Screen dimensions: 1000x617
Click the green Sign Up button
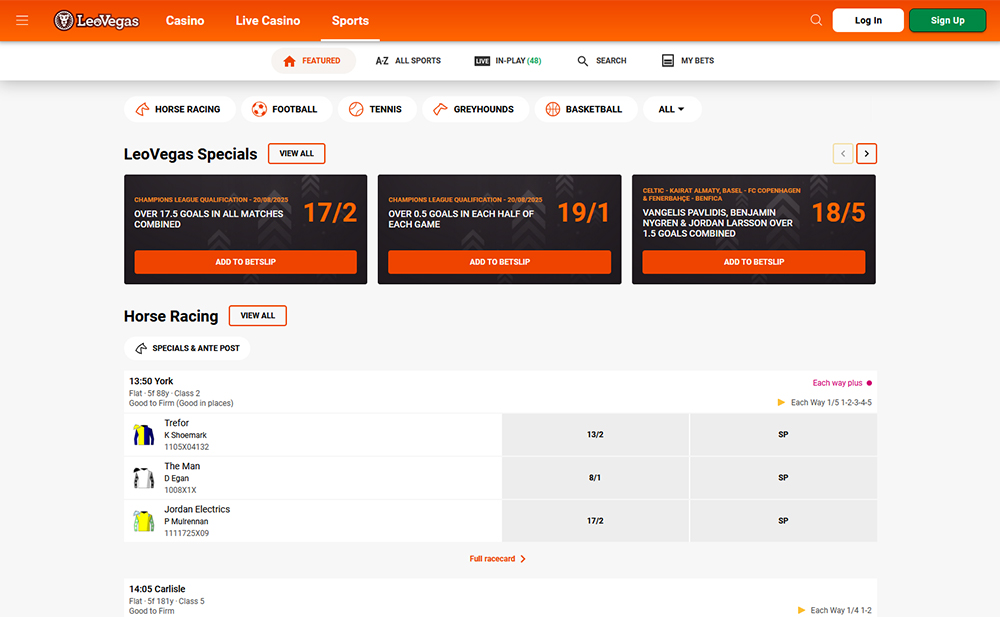point(947,20)
